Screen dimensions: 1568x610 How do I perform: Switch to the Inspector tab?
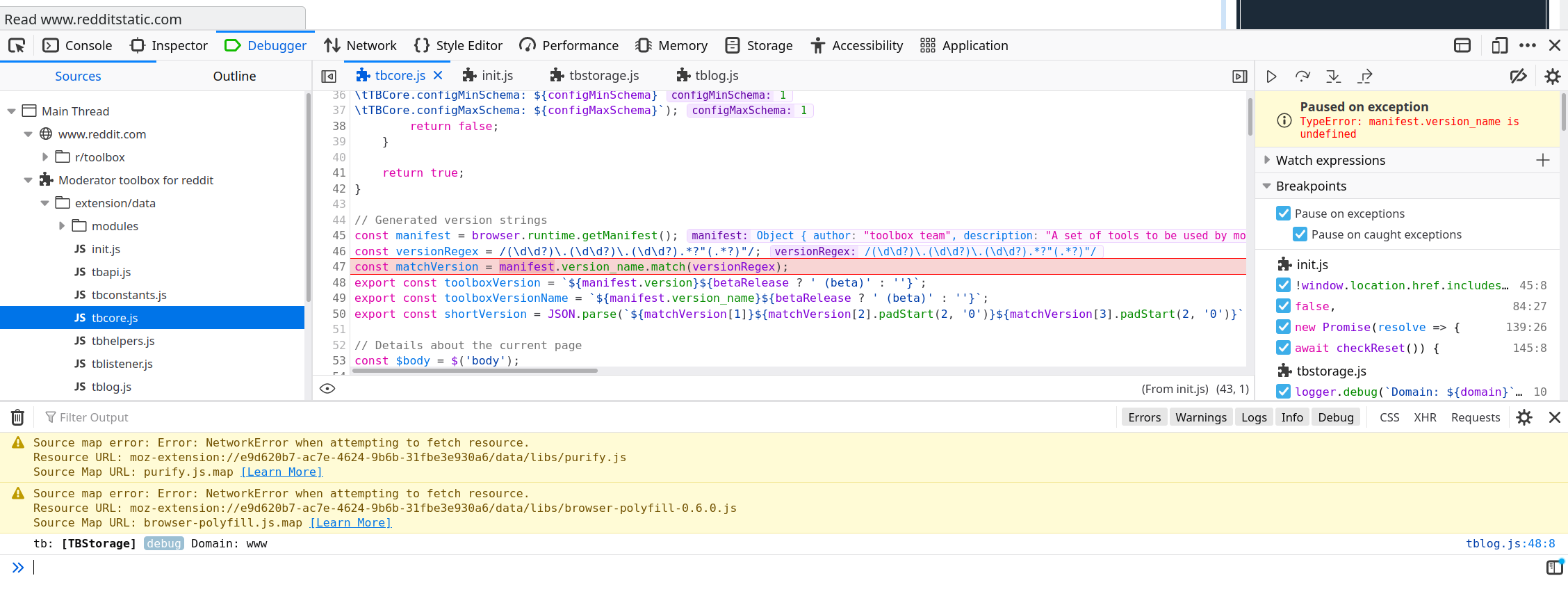[169, 45]
